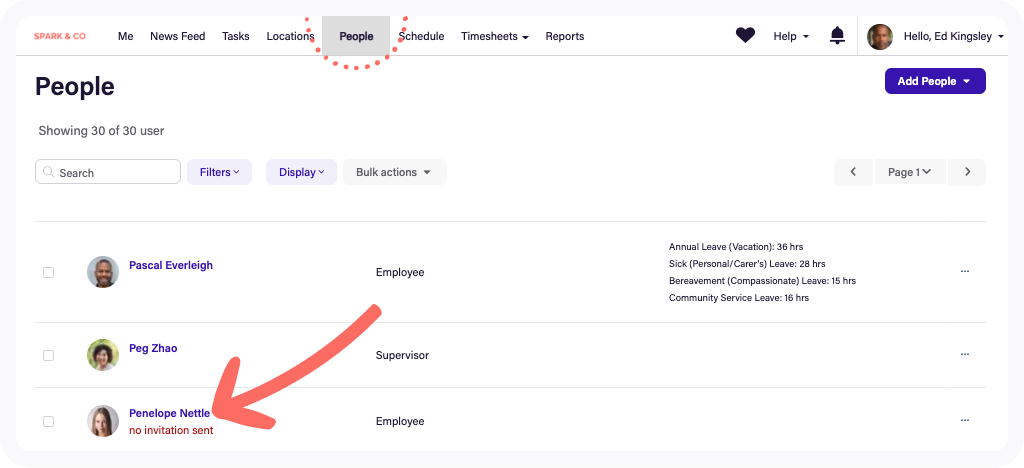The width and height of the screenshot is (1024, 468).
Task: Open the notifications bell
Action: 837,36
